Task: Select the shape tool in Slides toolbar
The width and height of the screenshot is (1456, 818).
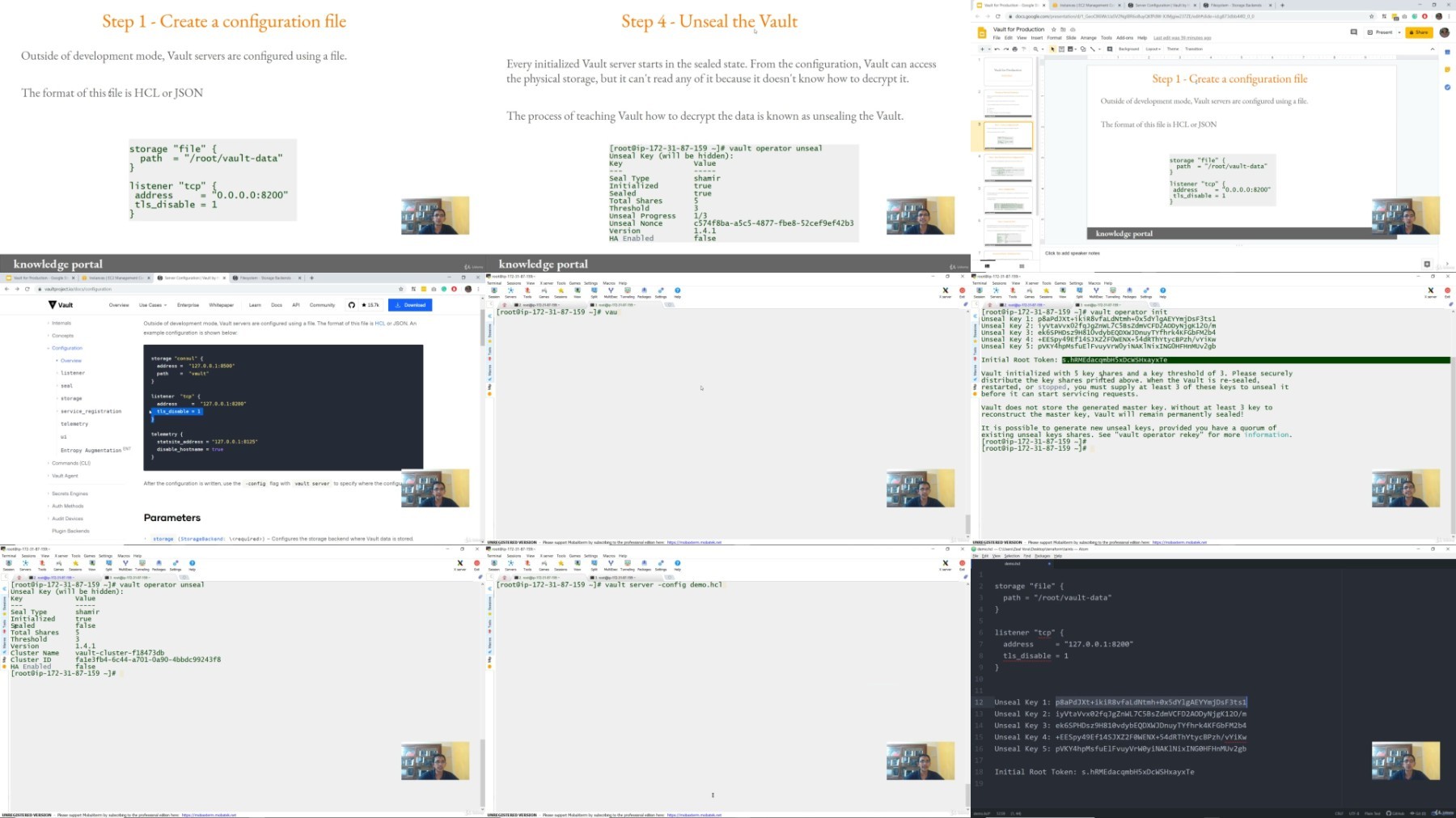Action: coord(1083,49)
